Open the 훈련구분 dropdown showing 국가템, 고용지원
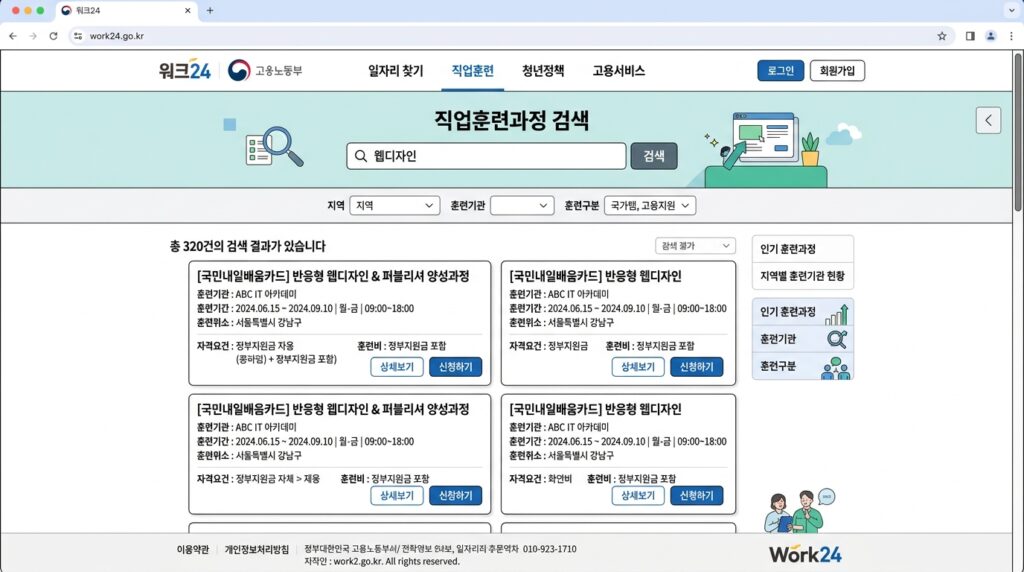The height and width of the screenshot is (572, 1024). tap(650, 206)
